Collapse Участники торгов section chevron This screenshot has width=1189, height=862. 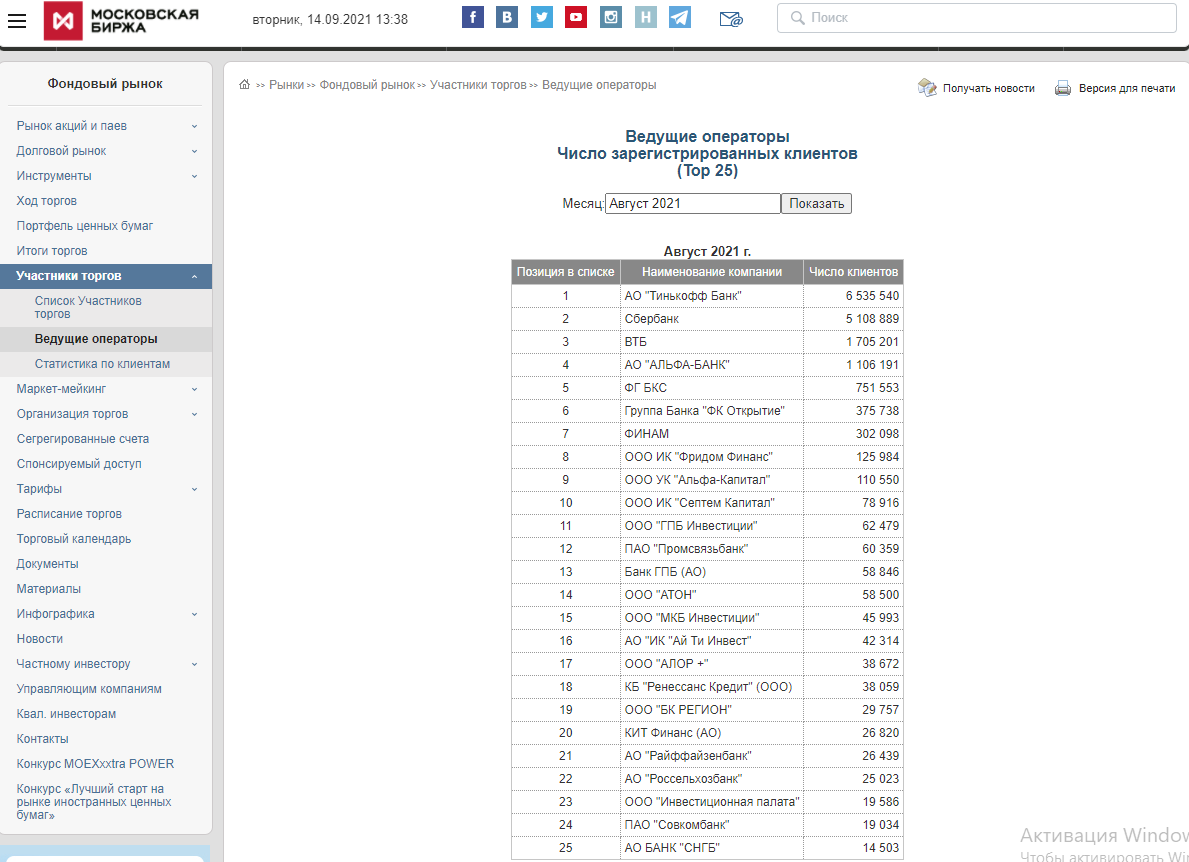pyautogui.click(x=194, y=277)
